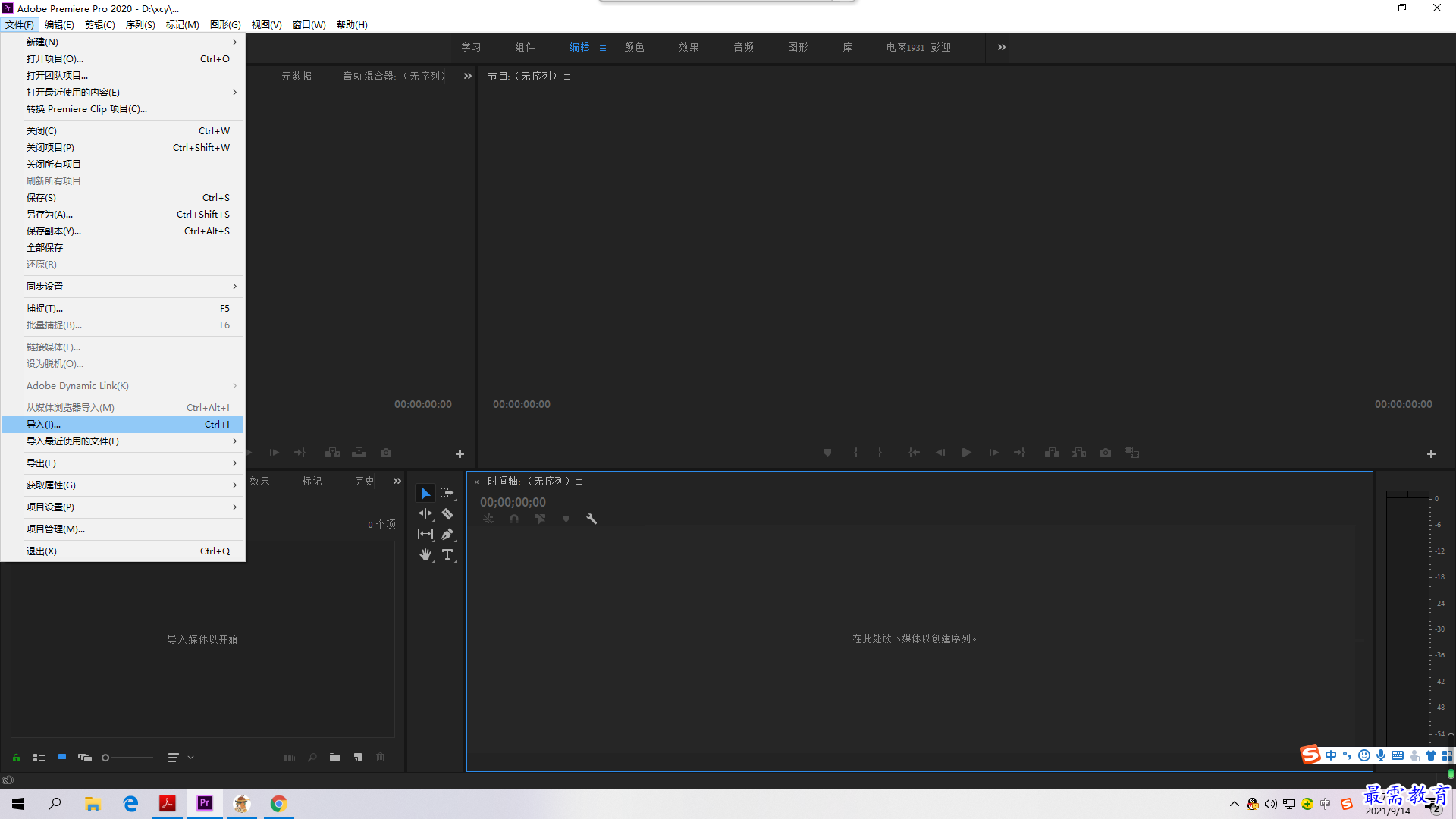Choose 打开项目(O)... menu item
The image size is (1456, 819).
(123, 58)
